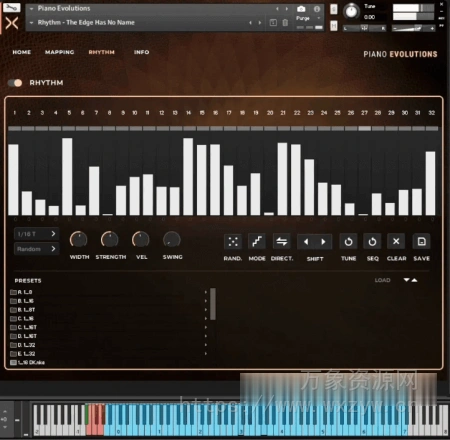Expand the E. L_32 preset folder arrow

(206, 354)
